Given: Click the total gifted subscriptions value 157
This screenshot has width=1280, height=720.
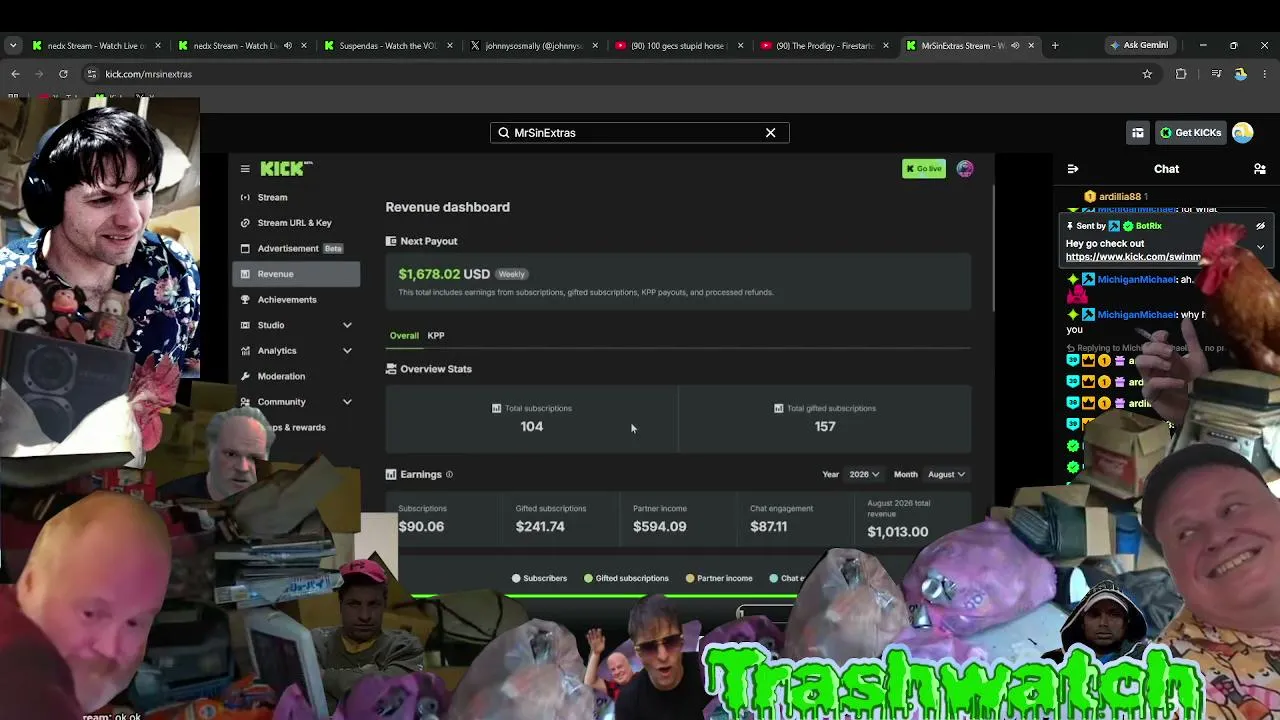Looking at the screenshot, I should pos(825,427).
